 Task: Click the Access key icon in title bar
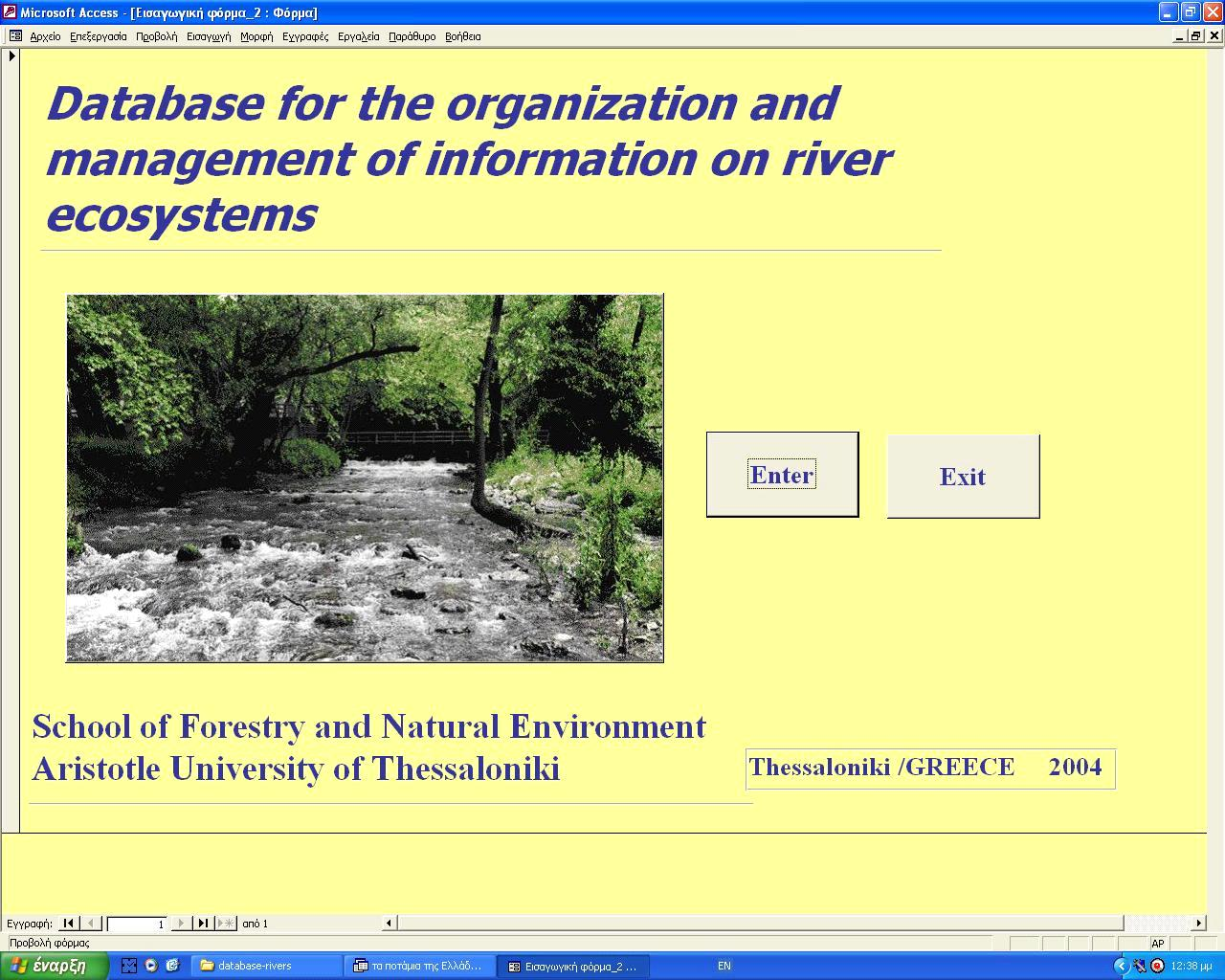tap(10, 12)
